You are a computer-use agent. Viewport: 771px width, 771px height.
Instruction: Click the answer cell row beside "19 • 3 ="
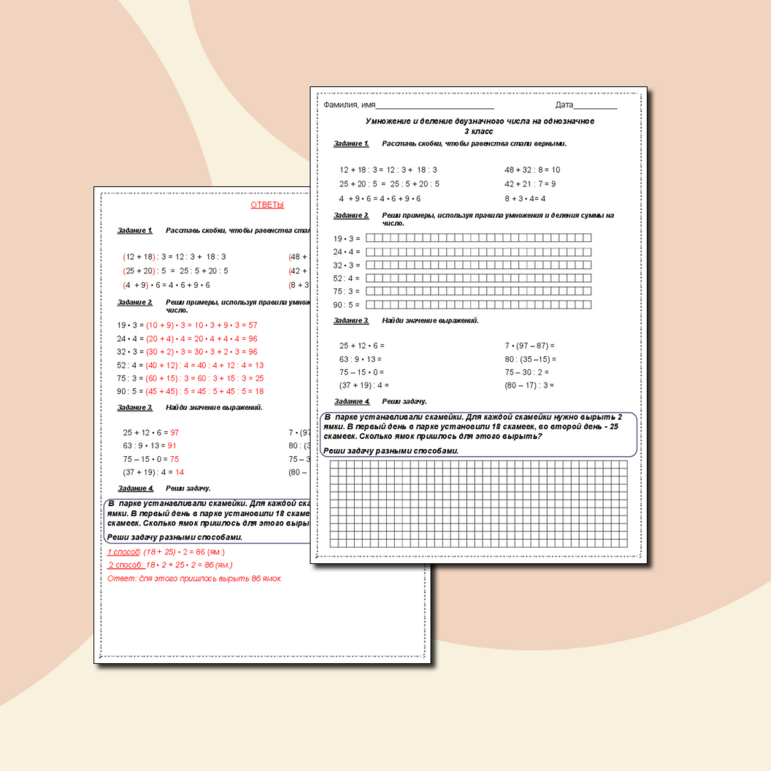tap(478, 238)
